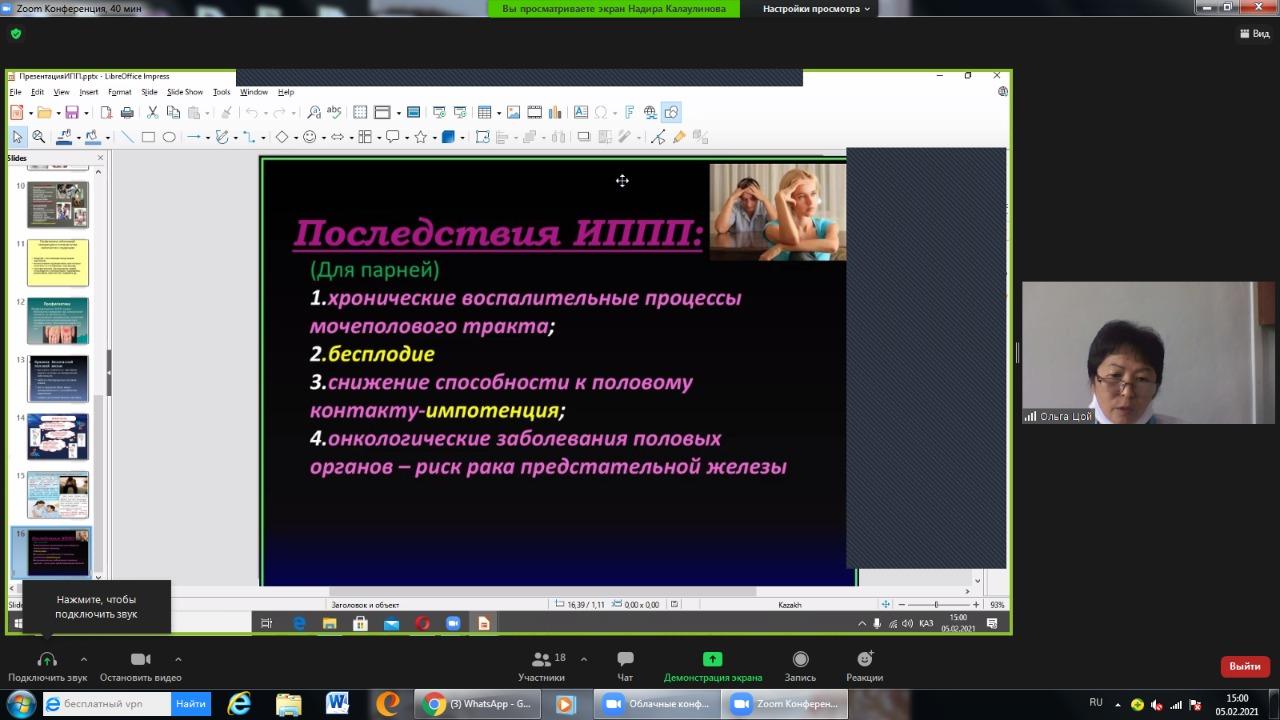Viewport: 1280px width, 720px height.
Task: Open the Zoom Chat panel
Action: (x=625, y=660)
